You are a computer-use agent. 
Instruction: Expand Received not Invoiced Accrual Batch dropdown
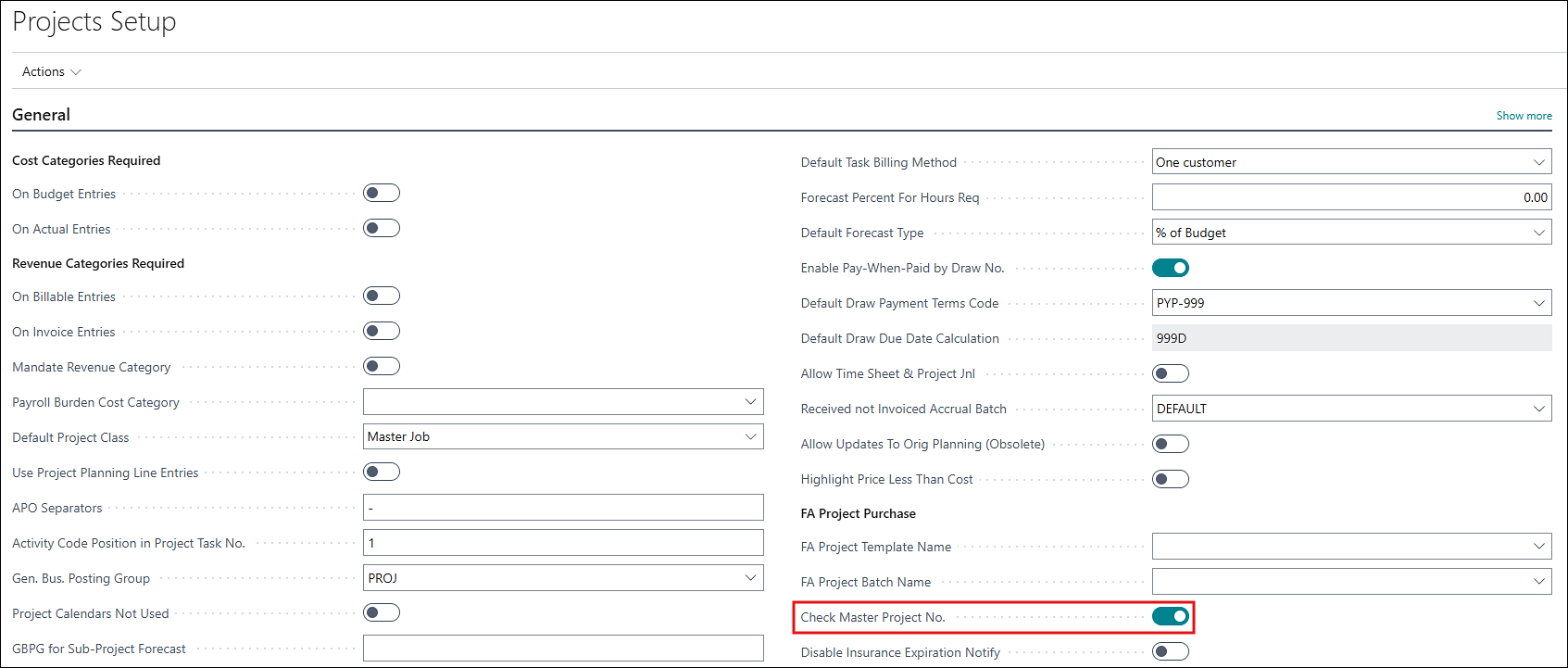(x=1539, y=409)
